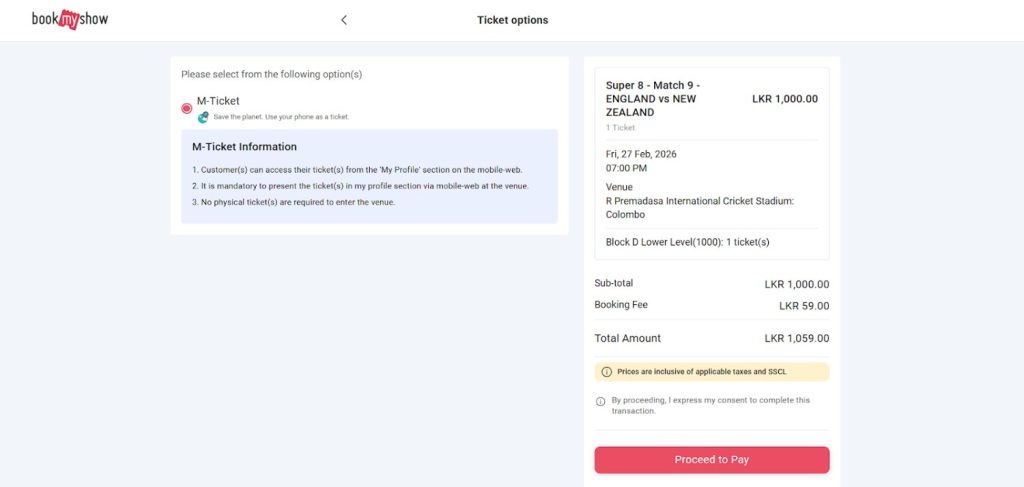Image resolution: width=1024 pixels, height=487 pixels.
Task: Click the Sub-total label
Action: (x=613, y=284)
